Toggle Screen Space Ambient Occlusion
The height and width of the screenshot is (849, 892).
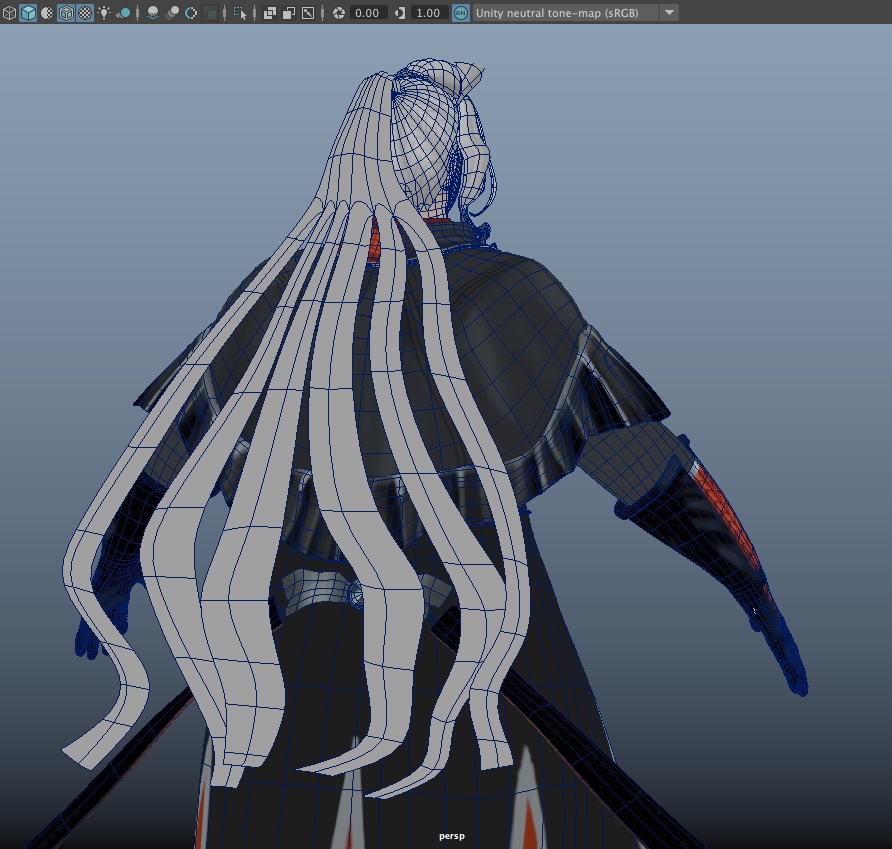[x=152, y=13]
